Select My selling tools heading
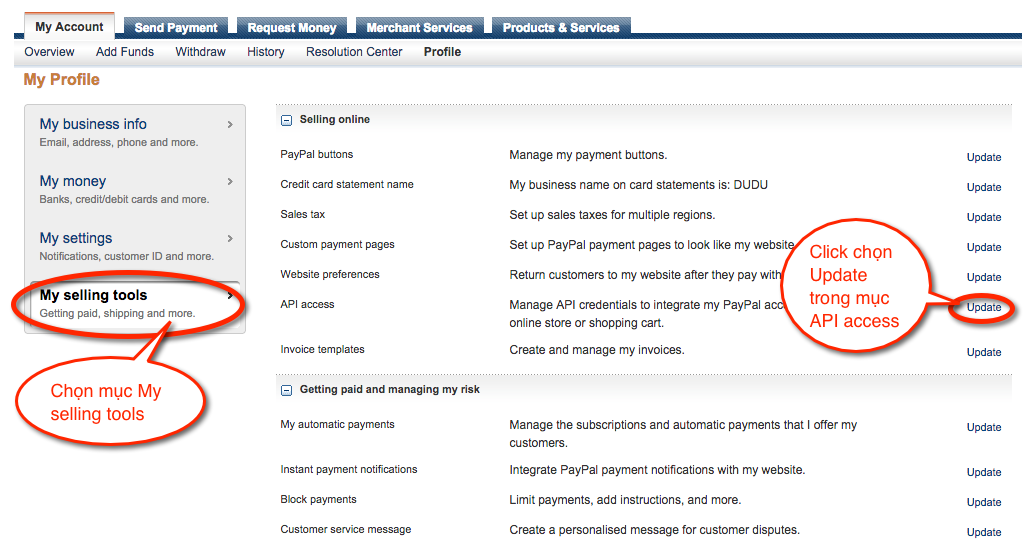This screenshot has height=548, width=1030. [93, 296]
